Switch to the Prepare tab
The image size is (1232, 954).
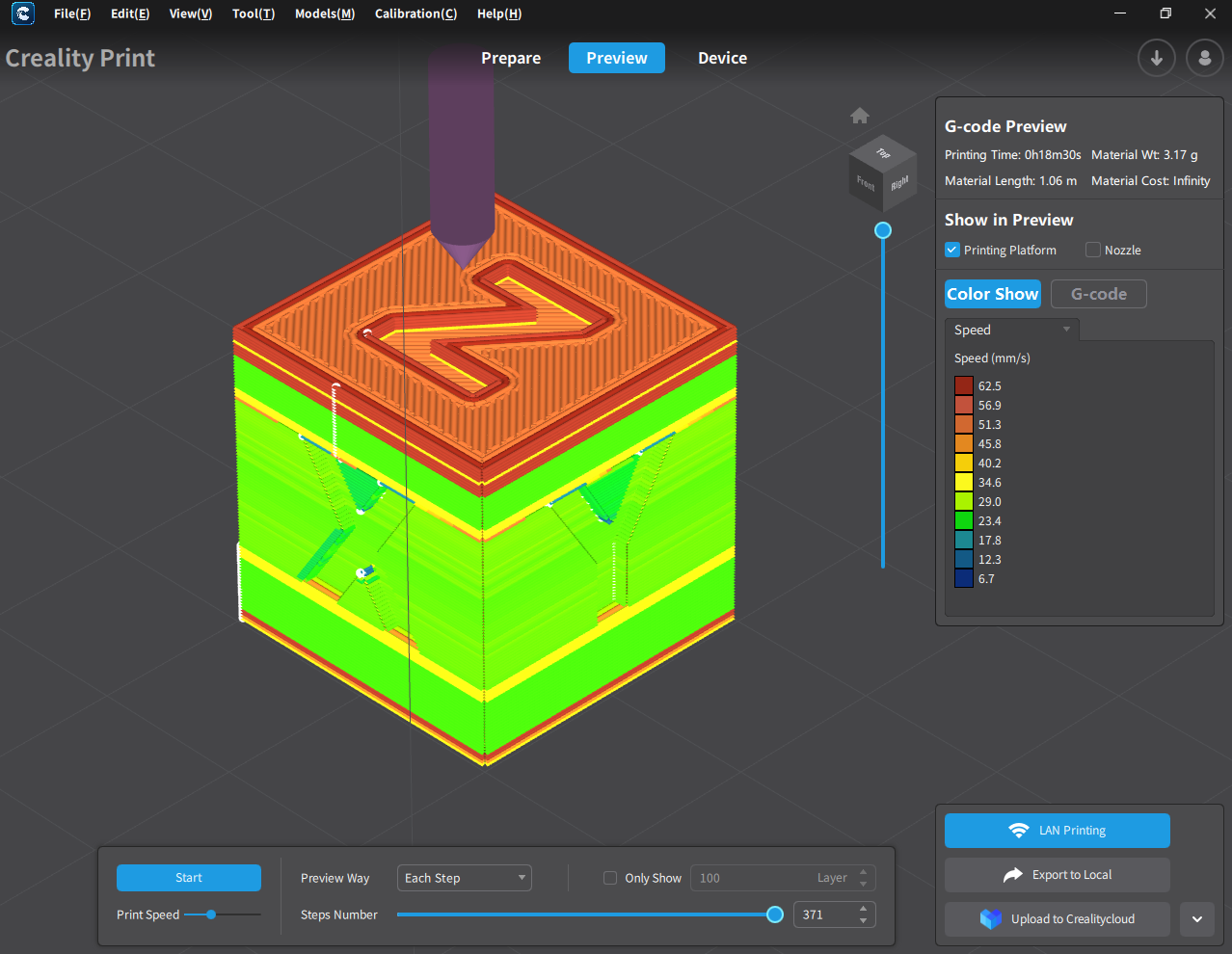[x=511, y=58]
